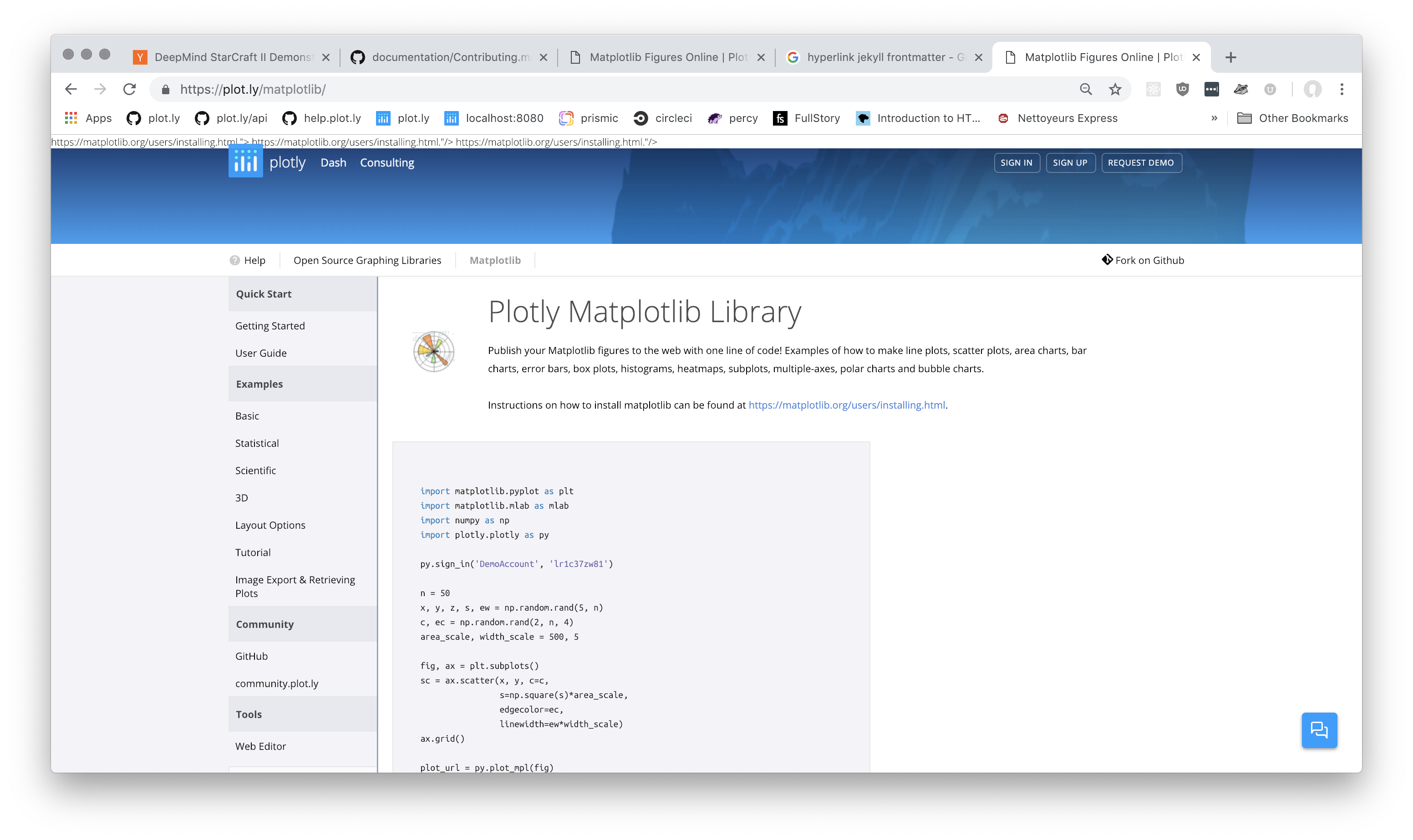Click inside the address bar
The height and width of the screenshot is (840, 1413).
pyautogui.click(x=396, y=89)
